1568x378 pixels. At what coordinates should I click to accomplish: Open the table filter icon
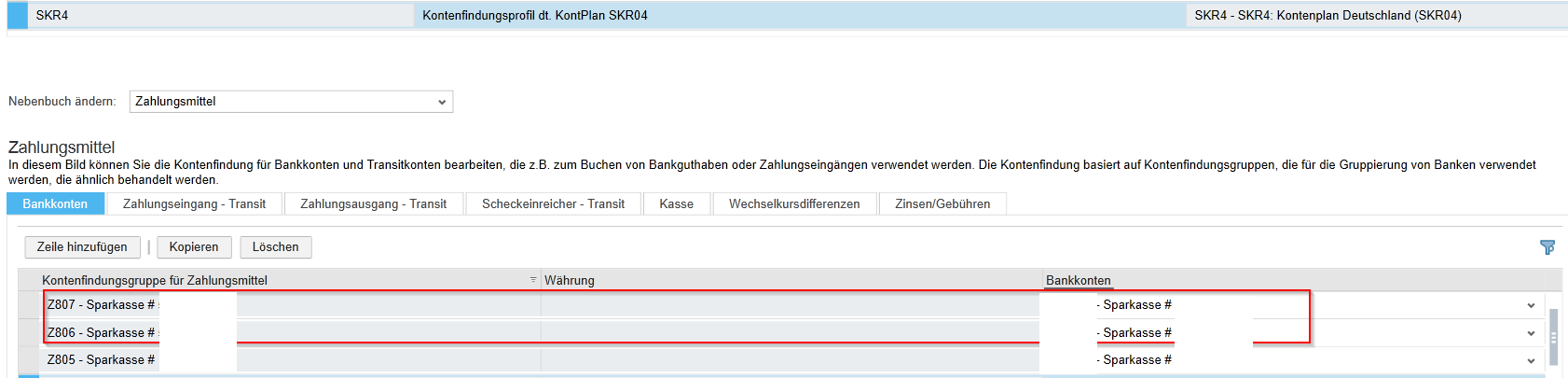click(x=1547, y=247)
